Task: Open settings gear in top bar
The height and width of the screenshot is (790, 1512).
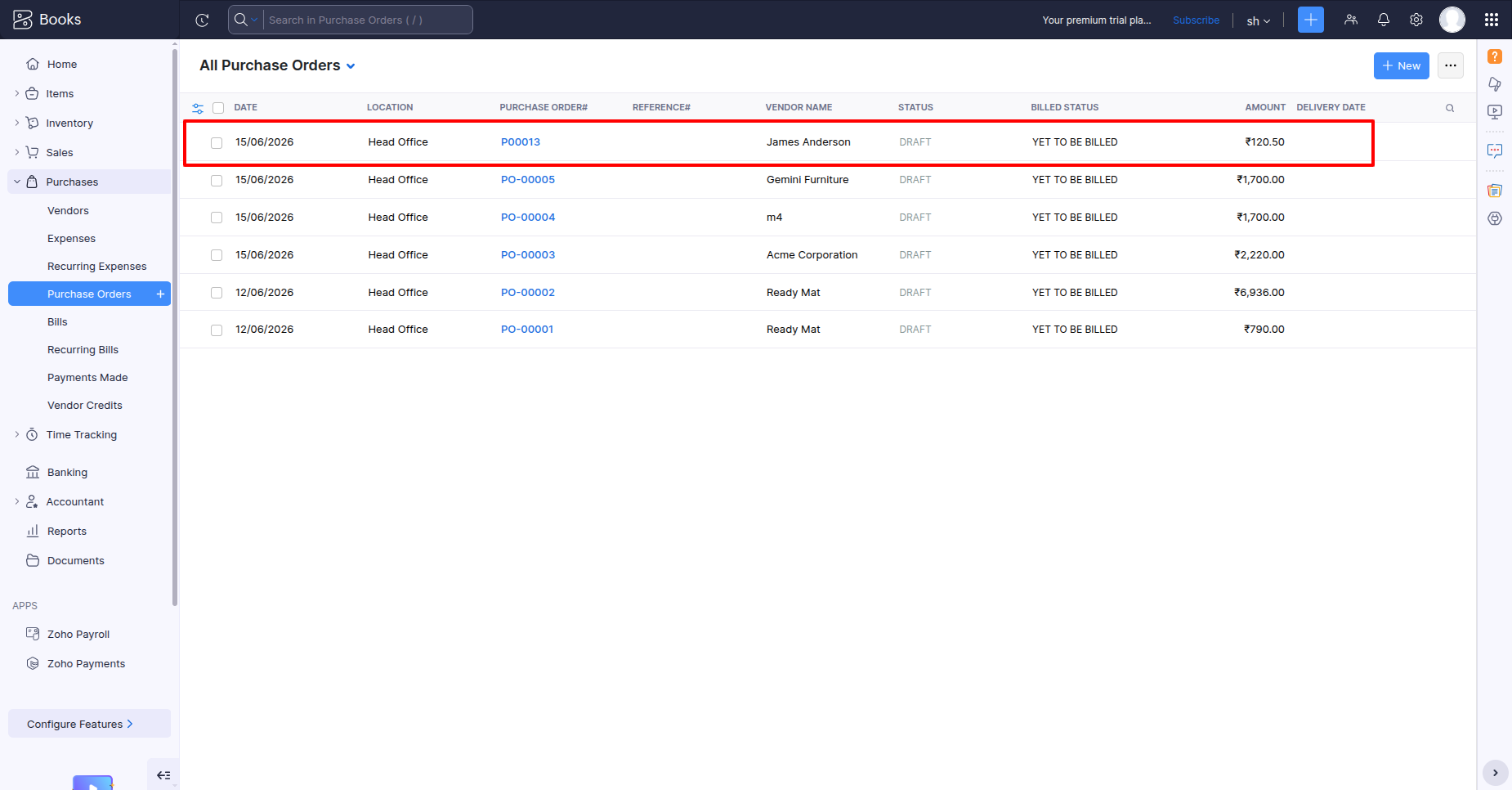Action: click(x=1416, y=20)
